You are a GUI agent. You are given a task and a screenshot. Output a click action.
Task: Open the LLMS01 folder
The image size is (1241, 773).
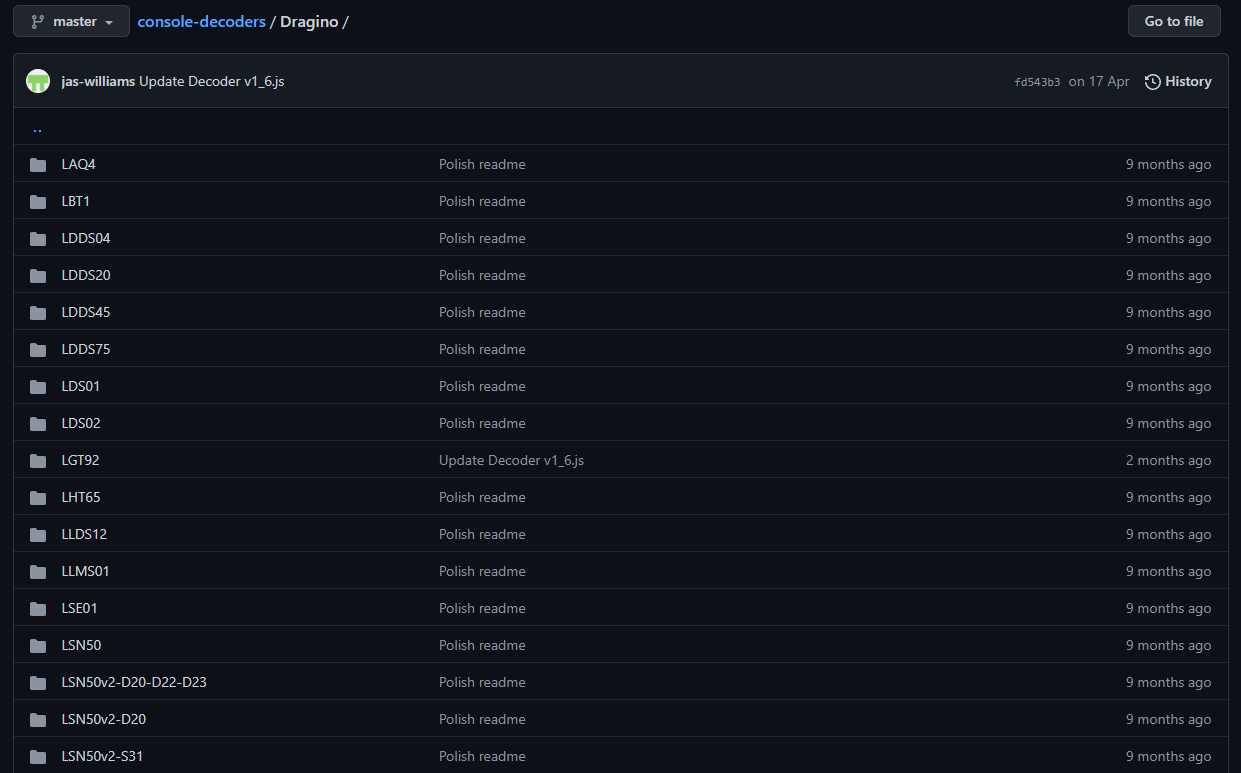coord(85,571)
